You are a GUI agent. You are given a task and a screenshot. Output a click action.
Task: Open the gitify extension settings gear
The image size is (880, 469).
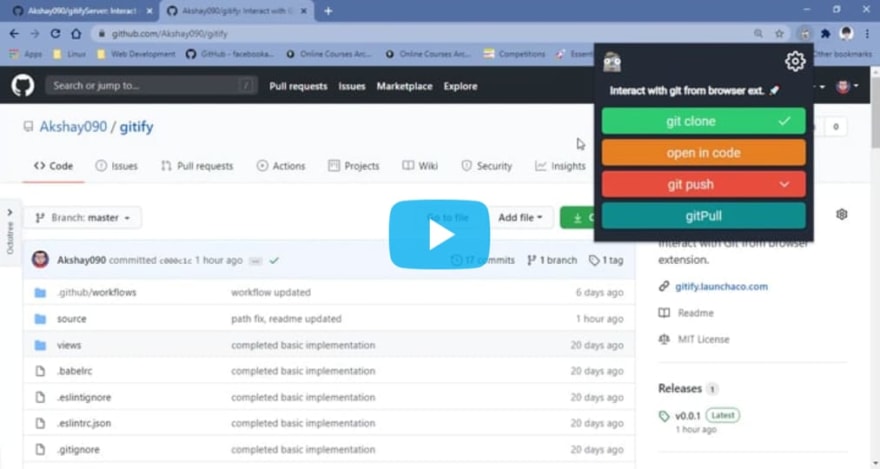coord(795,61)
